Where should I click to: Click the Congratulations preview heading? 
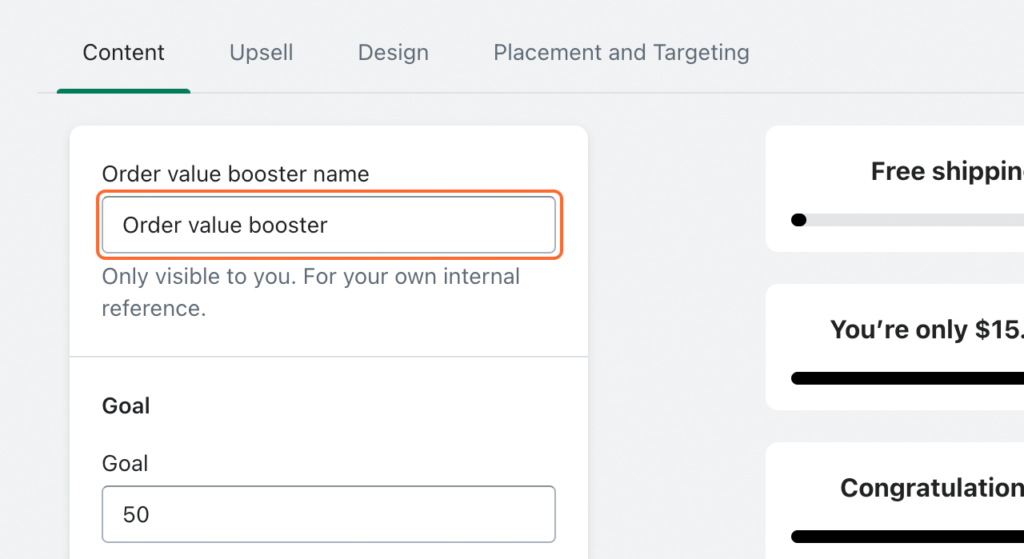coord(931,488)
